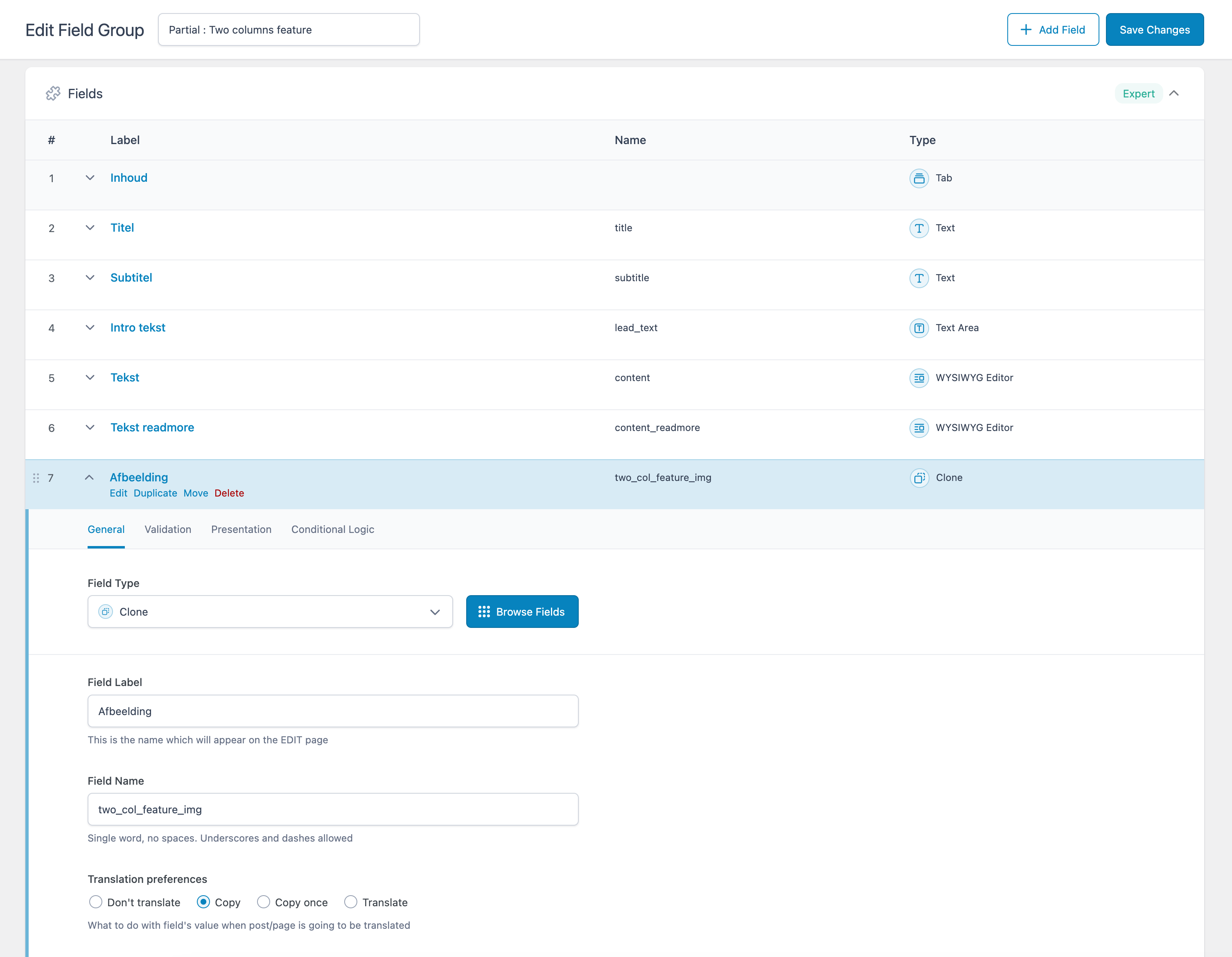Grab the drag handle on row 7
Image resolution: width=1232 pixels, height=957 pixels.
tap(36, 478)
